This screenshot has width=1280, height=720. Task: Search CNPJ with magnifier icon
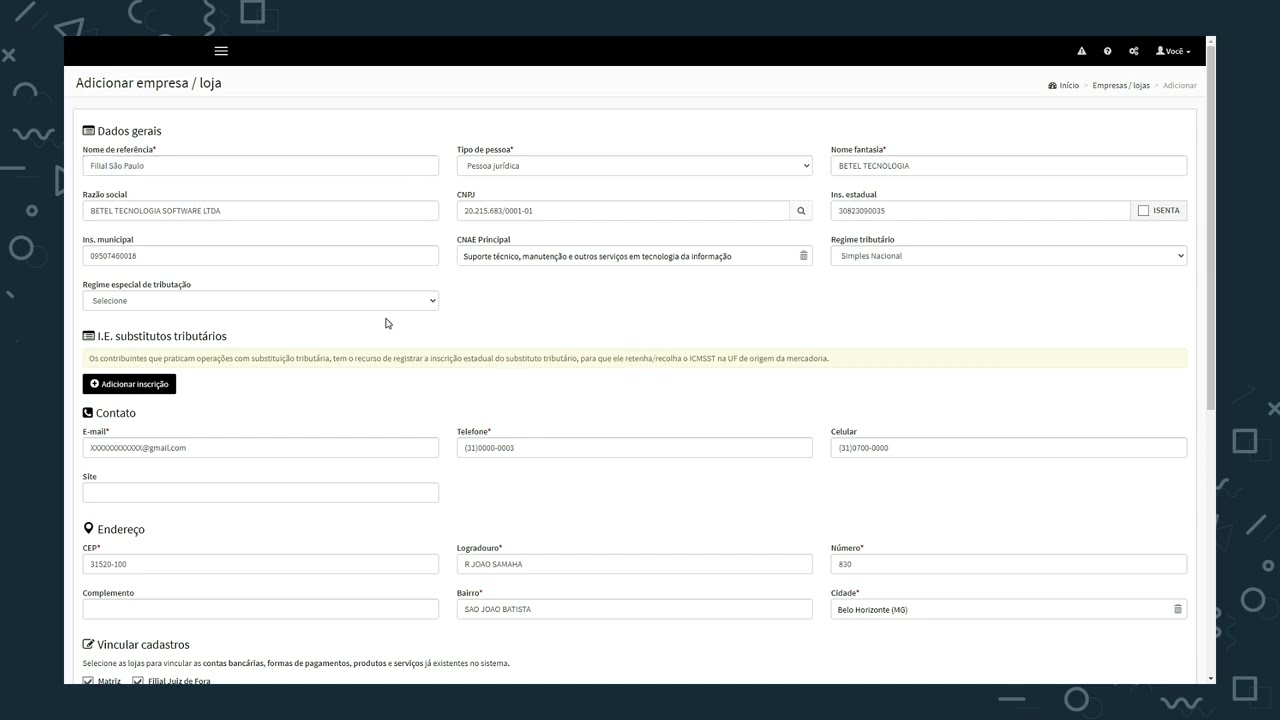801,211
